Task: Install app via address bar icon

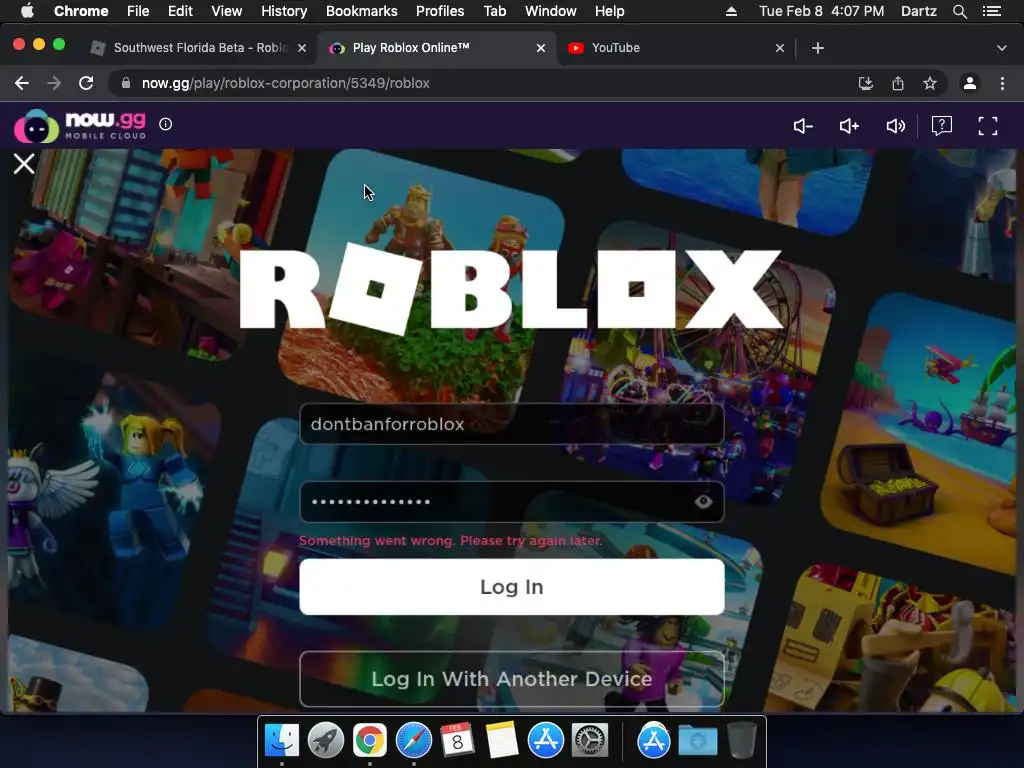Action: (x=865, y=83)
